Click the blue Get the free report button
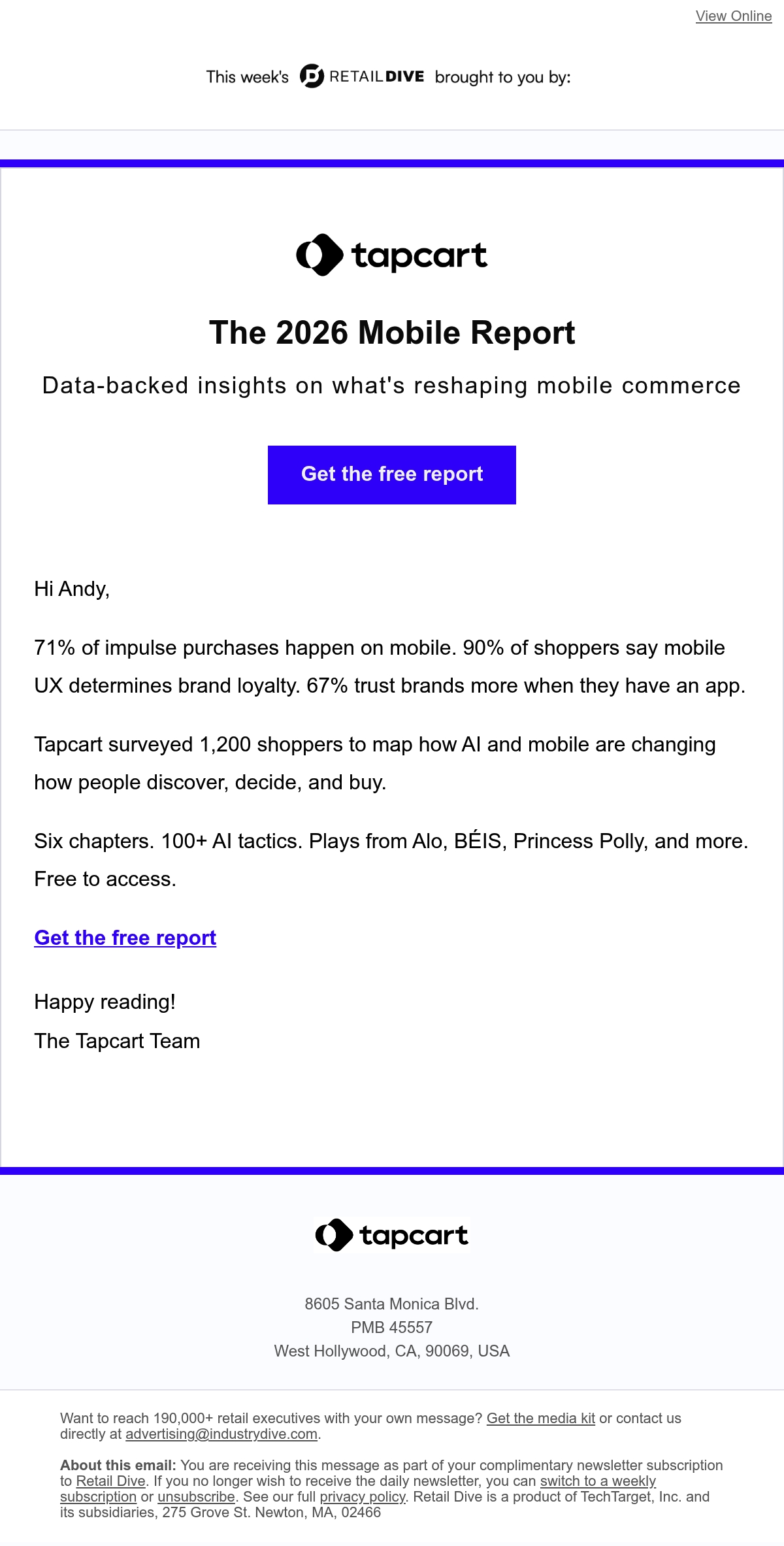 tap(392, 474)
